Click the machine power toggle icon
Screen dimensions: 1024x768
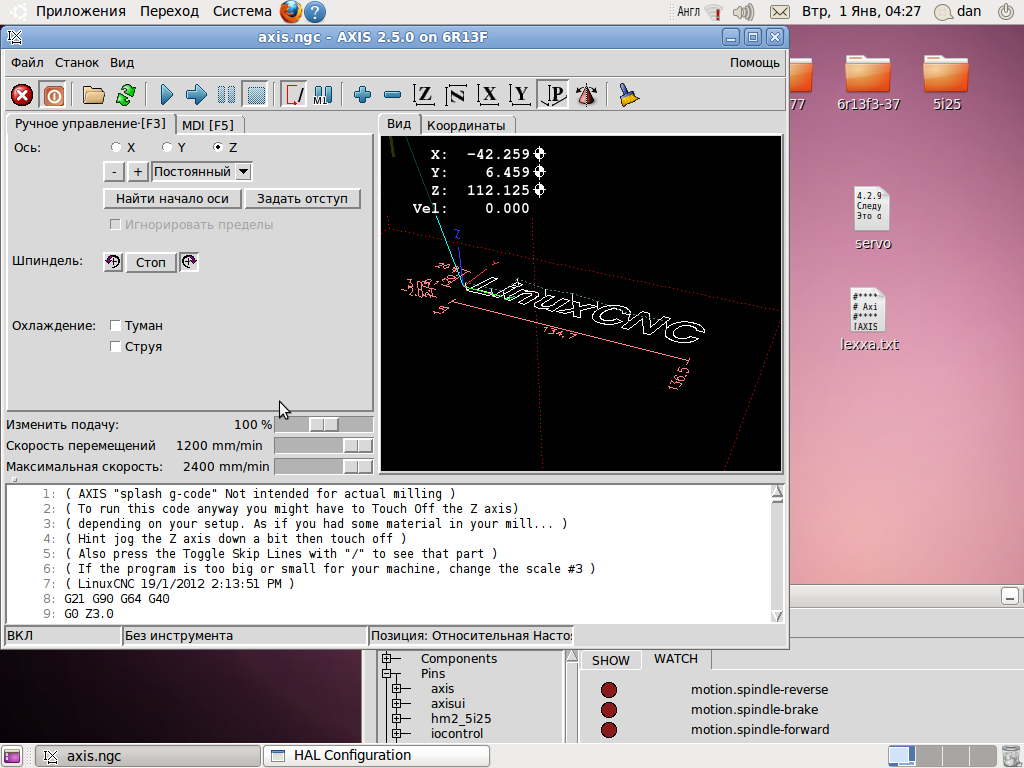pos(54,95)
